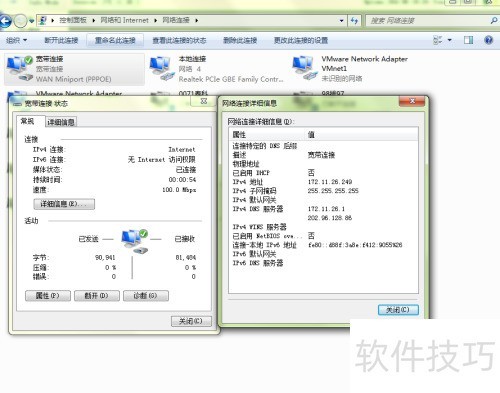Open the address bar history dropdown
Image resolution: width=500 pixels, height=393 pixels.
tap(342, 21)
